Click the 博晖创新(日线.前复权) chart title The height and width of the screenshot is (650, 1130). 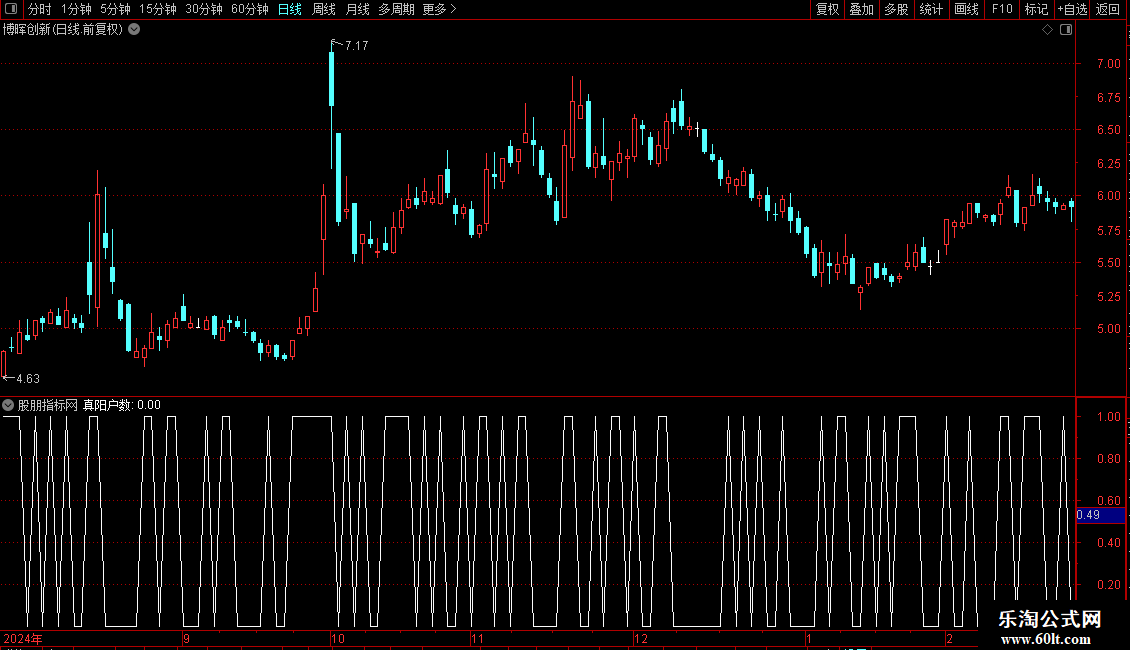63,30
